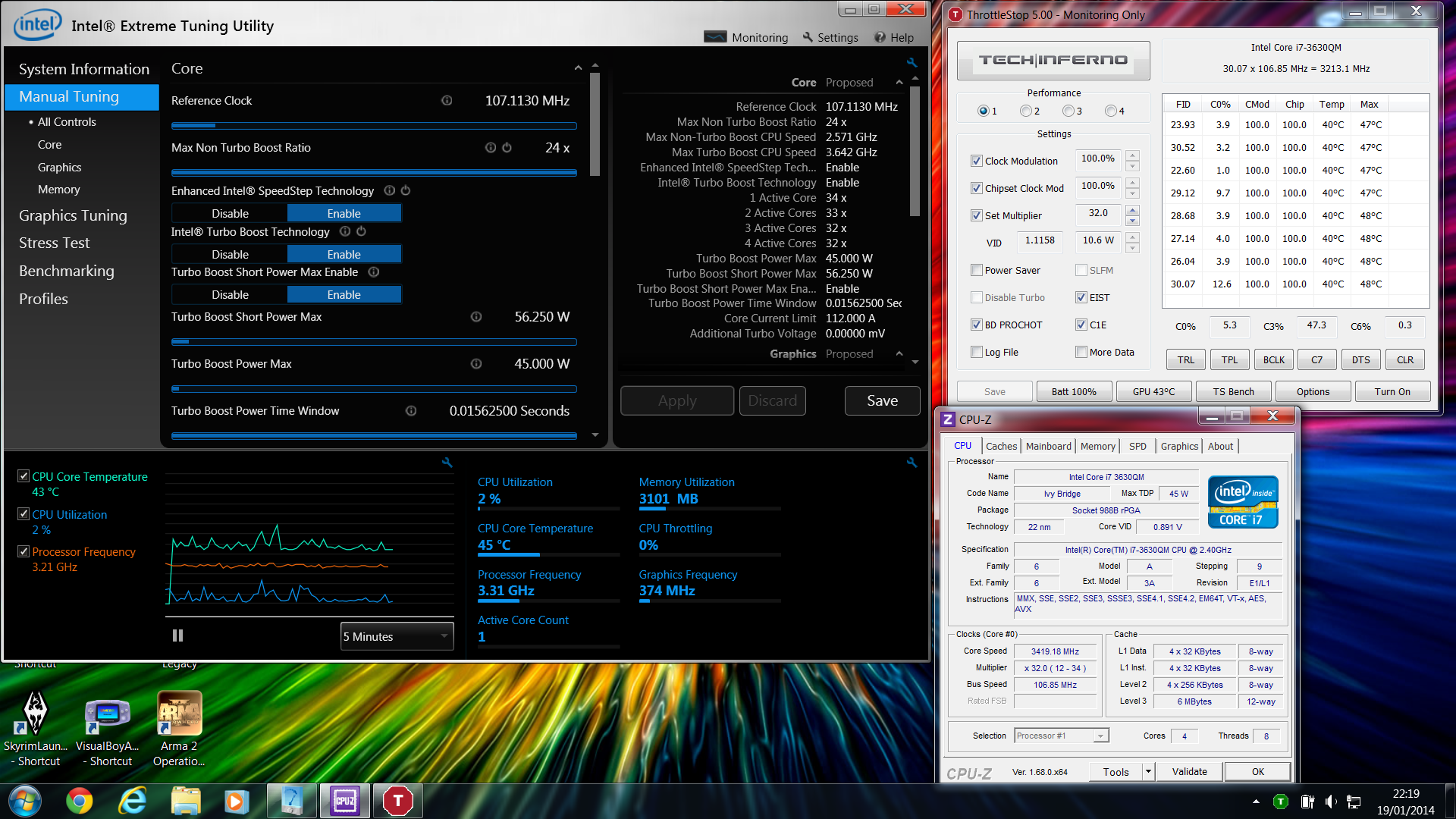1456x819 pixels.
Task: Open Google Chrome from taskbar
Action: 79,801
